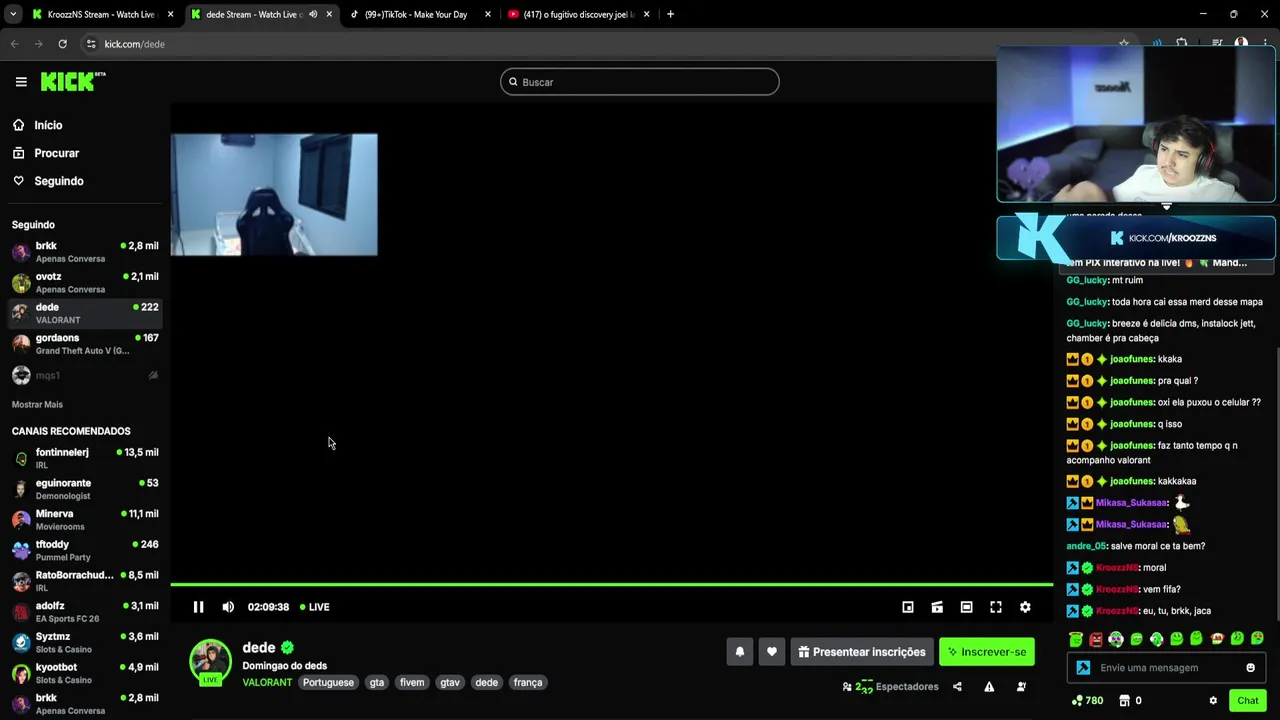Click dede's channel avatar with LIVE badge
Screen dimensions: 1280x720
click(210, 662)
